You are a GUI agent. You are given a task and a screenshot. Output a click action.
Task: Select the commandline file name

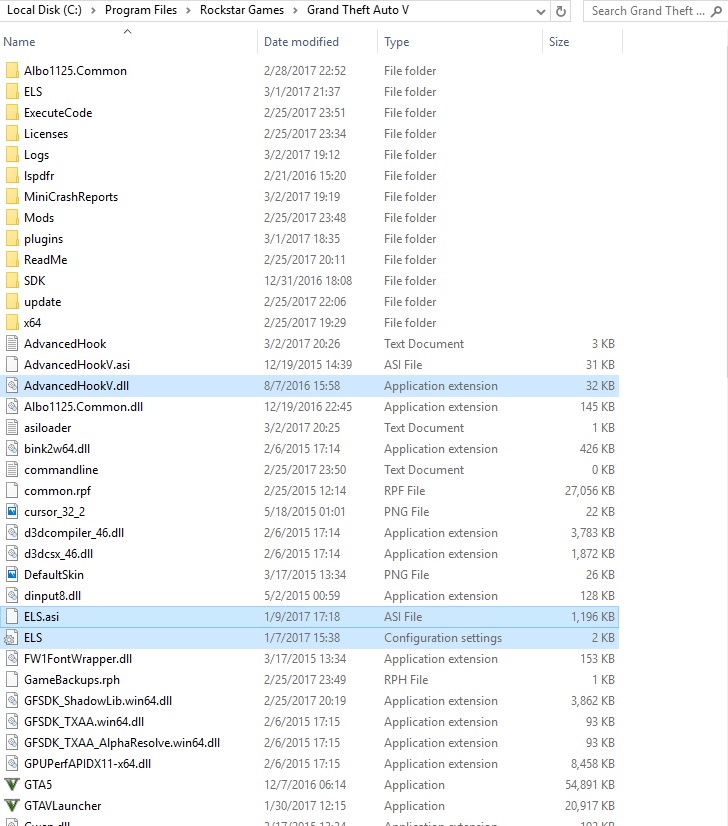(61, 470)
